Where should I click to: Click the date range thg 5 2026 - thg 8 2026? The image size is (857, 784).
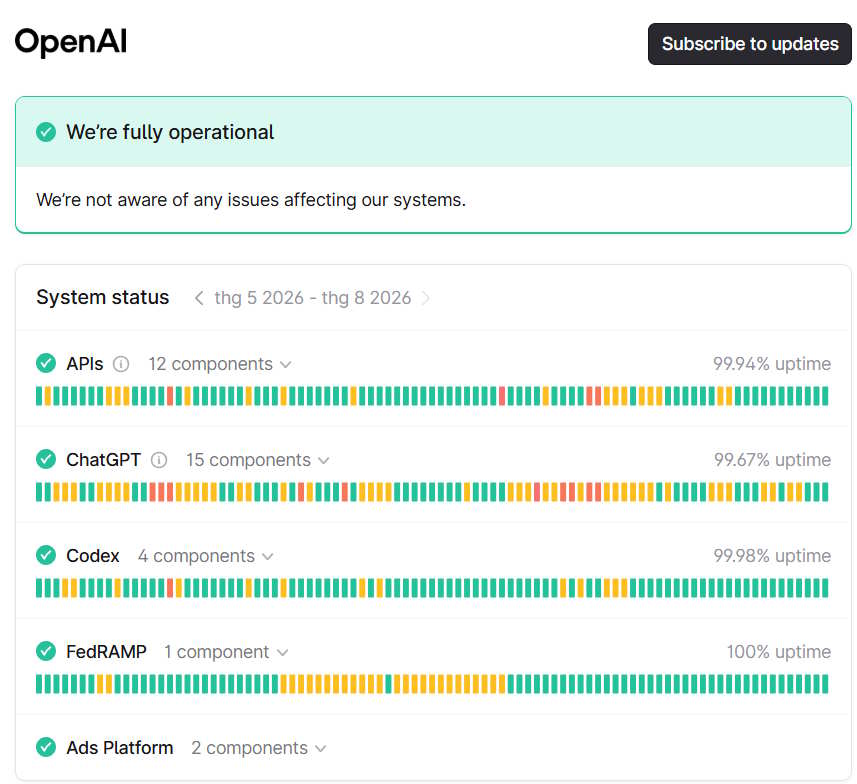point(312,298)
